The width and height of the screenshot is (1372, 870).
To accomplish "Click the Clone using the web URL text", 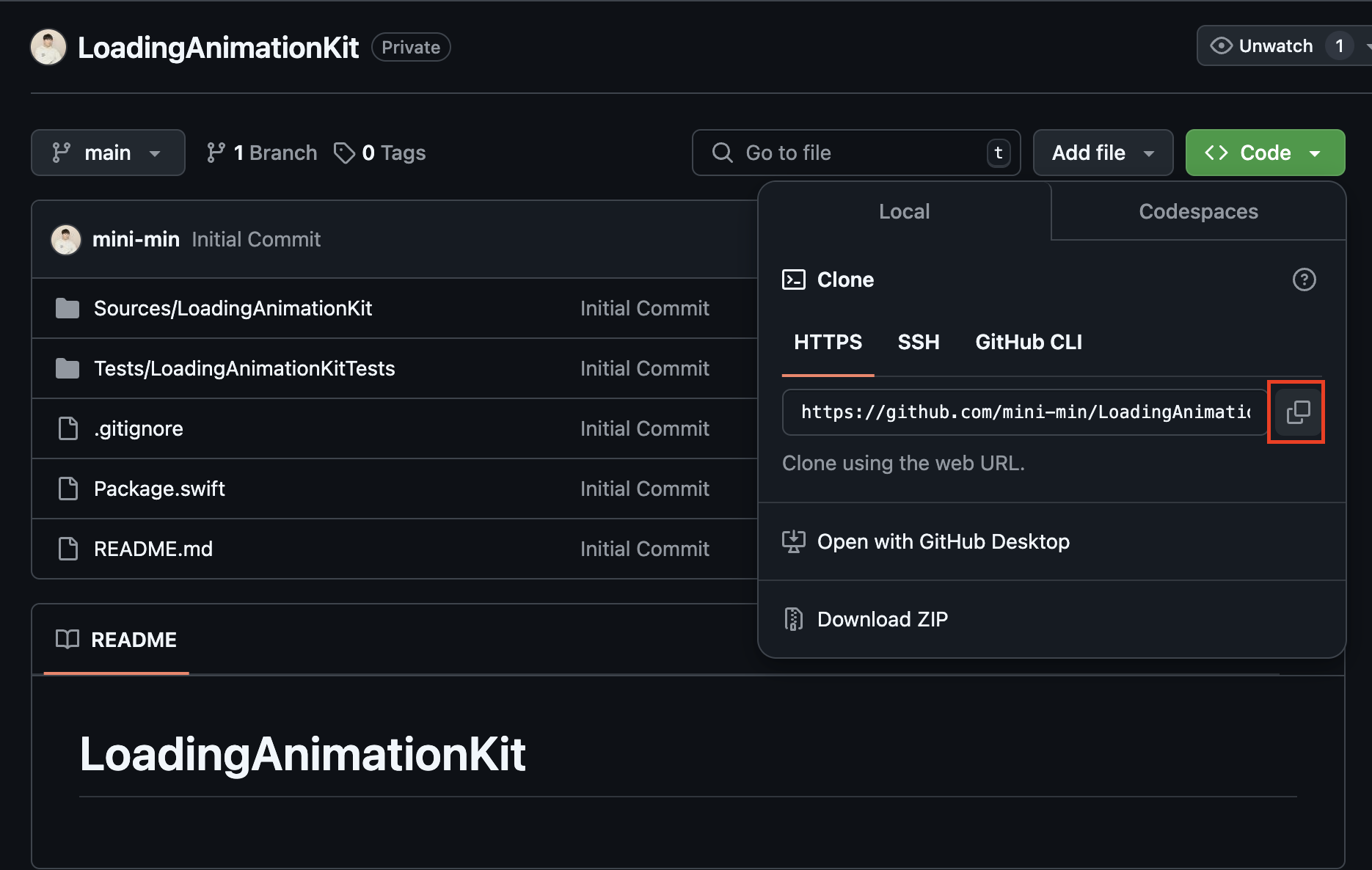I will click(903, 463).
